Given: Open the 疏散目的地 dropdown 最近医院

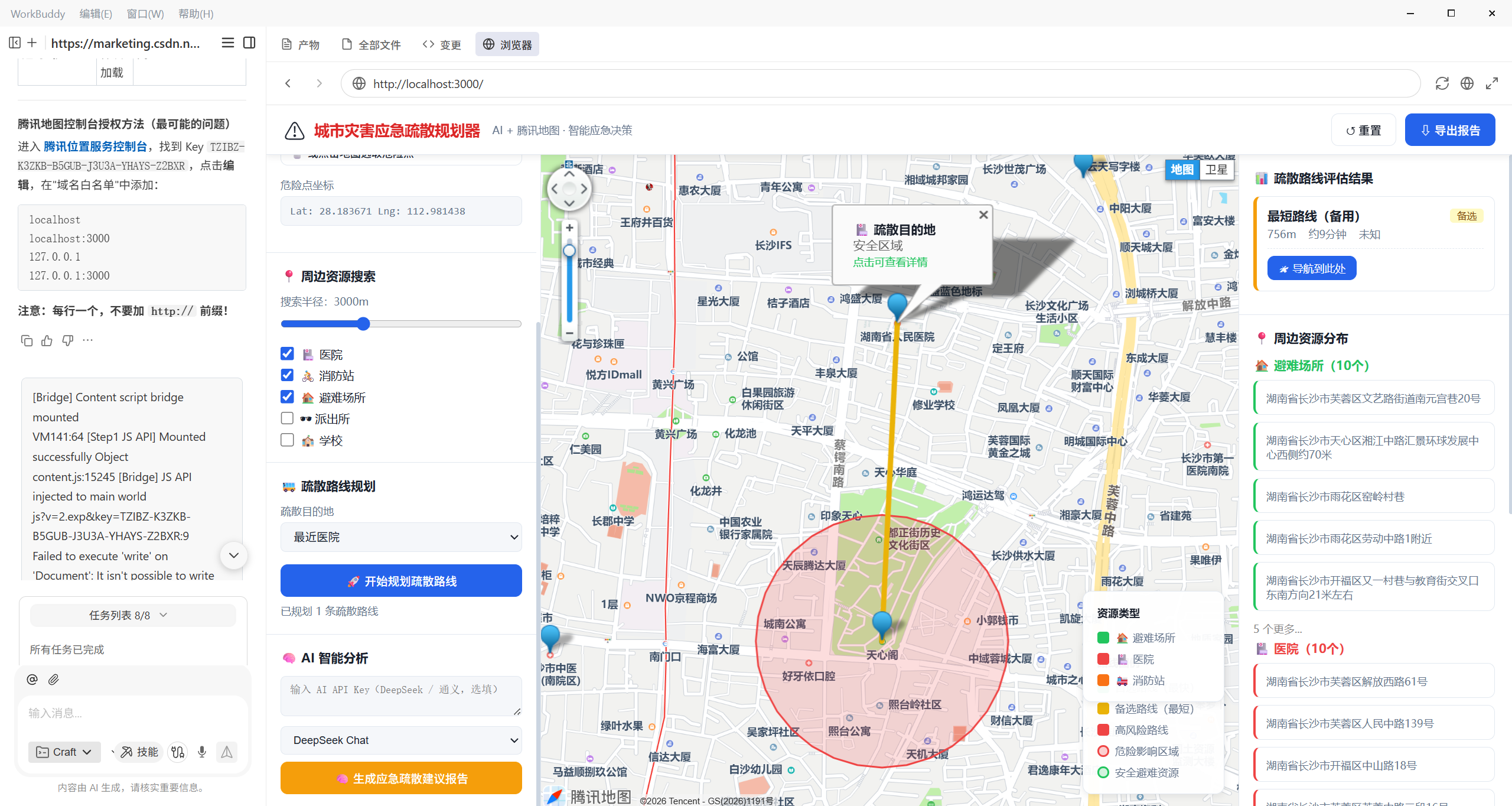Looking at the screenshot, I should click(401, 537).
